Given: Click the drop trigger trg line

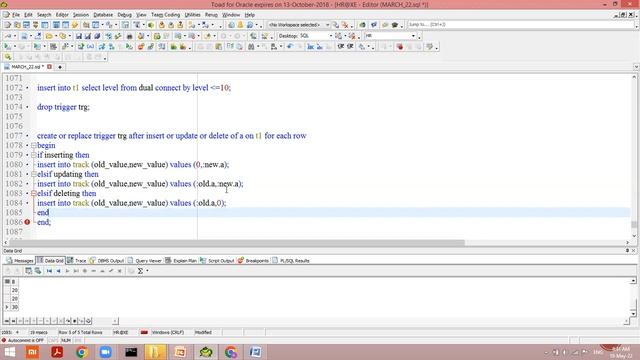Looking at the screenshot, I should coord(63,107).
